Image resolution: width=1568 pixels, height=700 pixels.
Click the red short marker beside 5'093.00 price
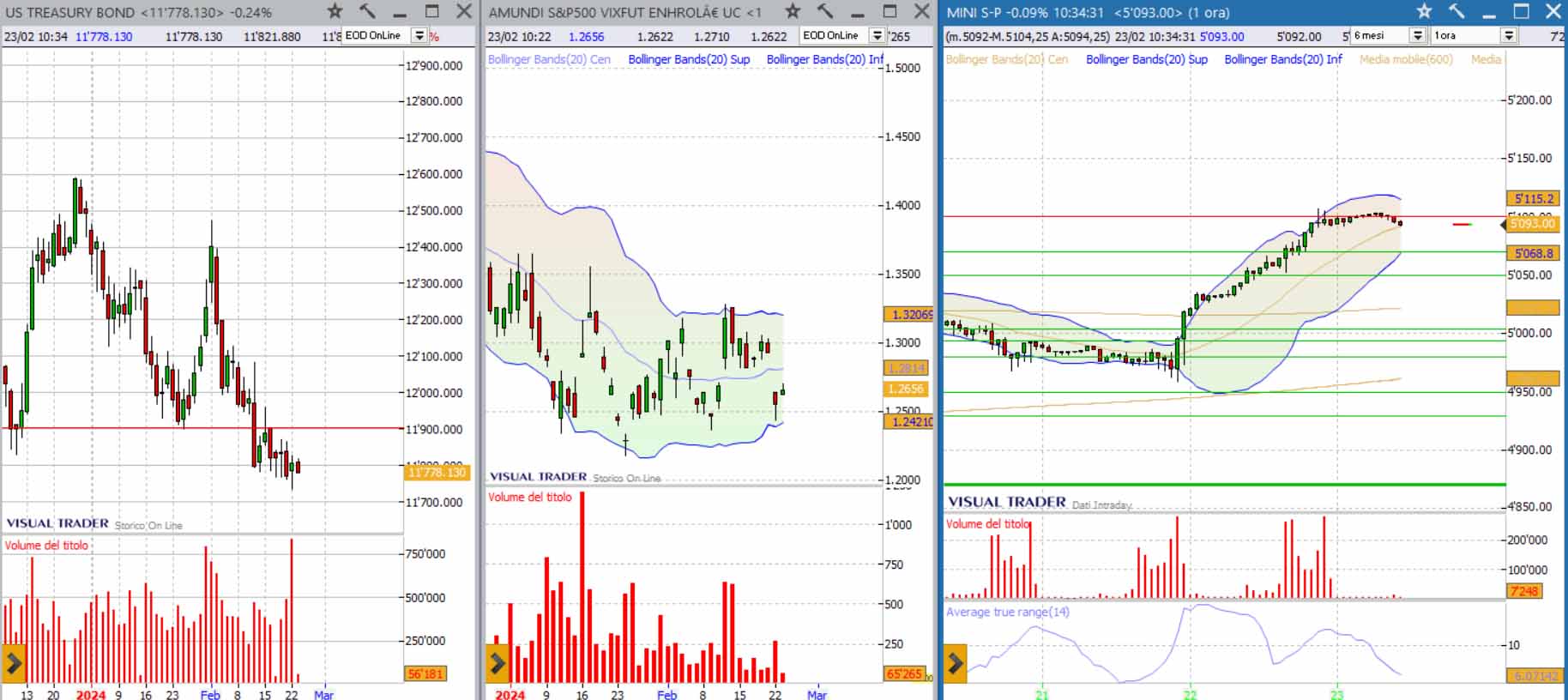coord(1462,224)
